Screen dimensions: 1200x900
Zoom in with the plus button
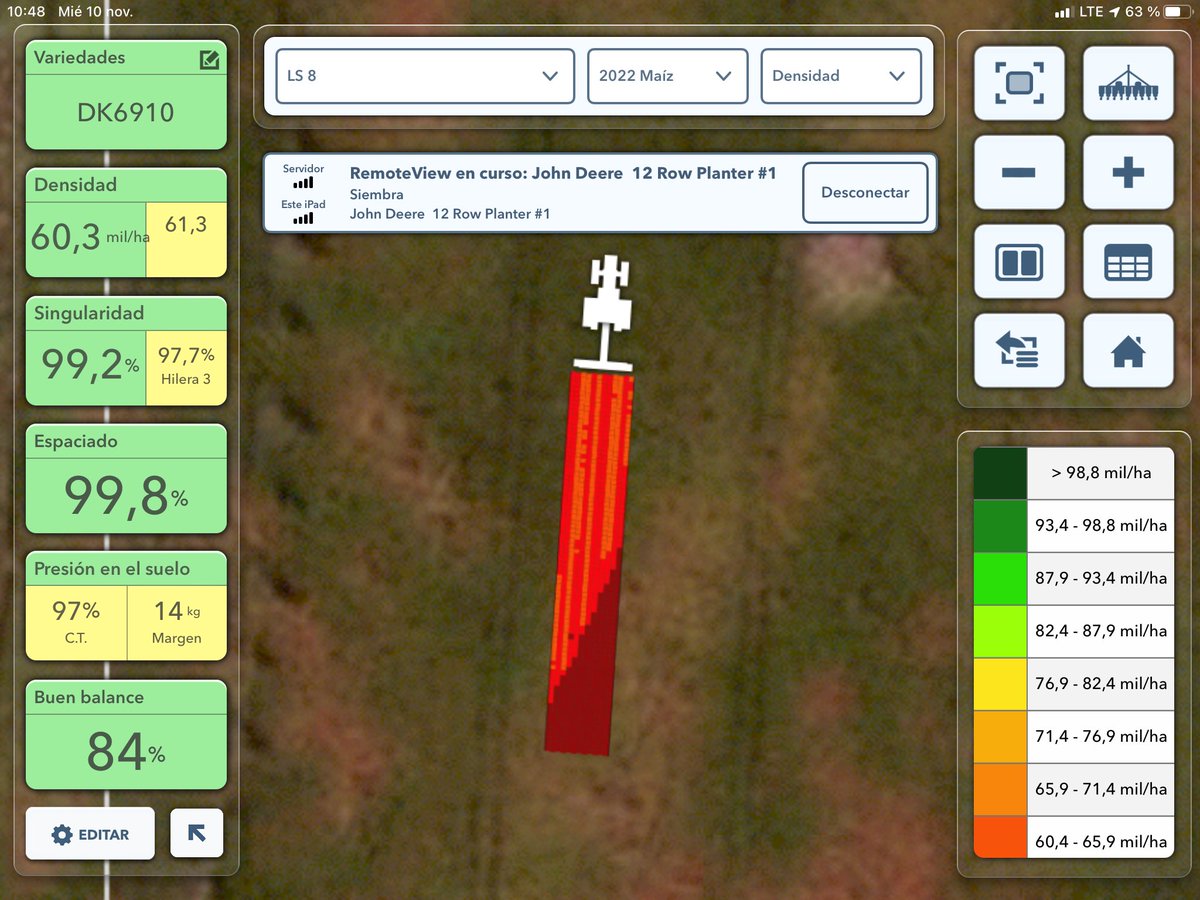point(1128,173)
